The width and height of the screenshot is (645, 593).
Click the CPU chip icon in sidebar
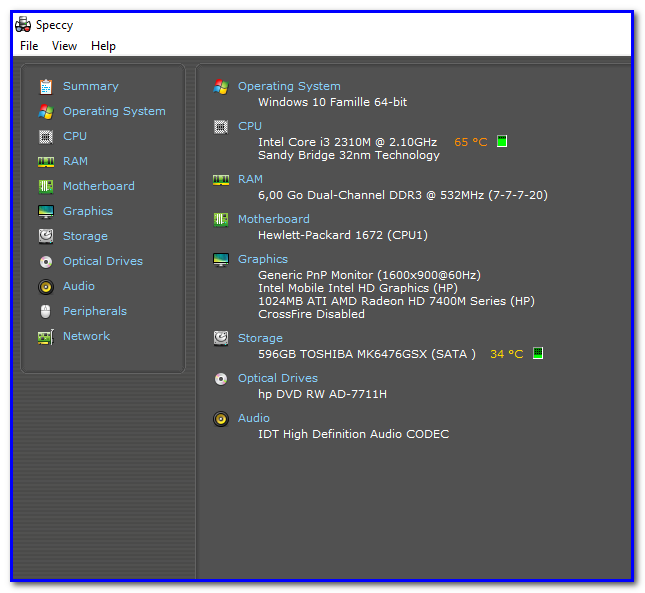(x=46, y=137)
